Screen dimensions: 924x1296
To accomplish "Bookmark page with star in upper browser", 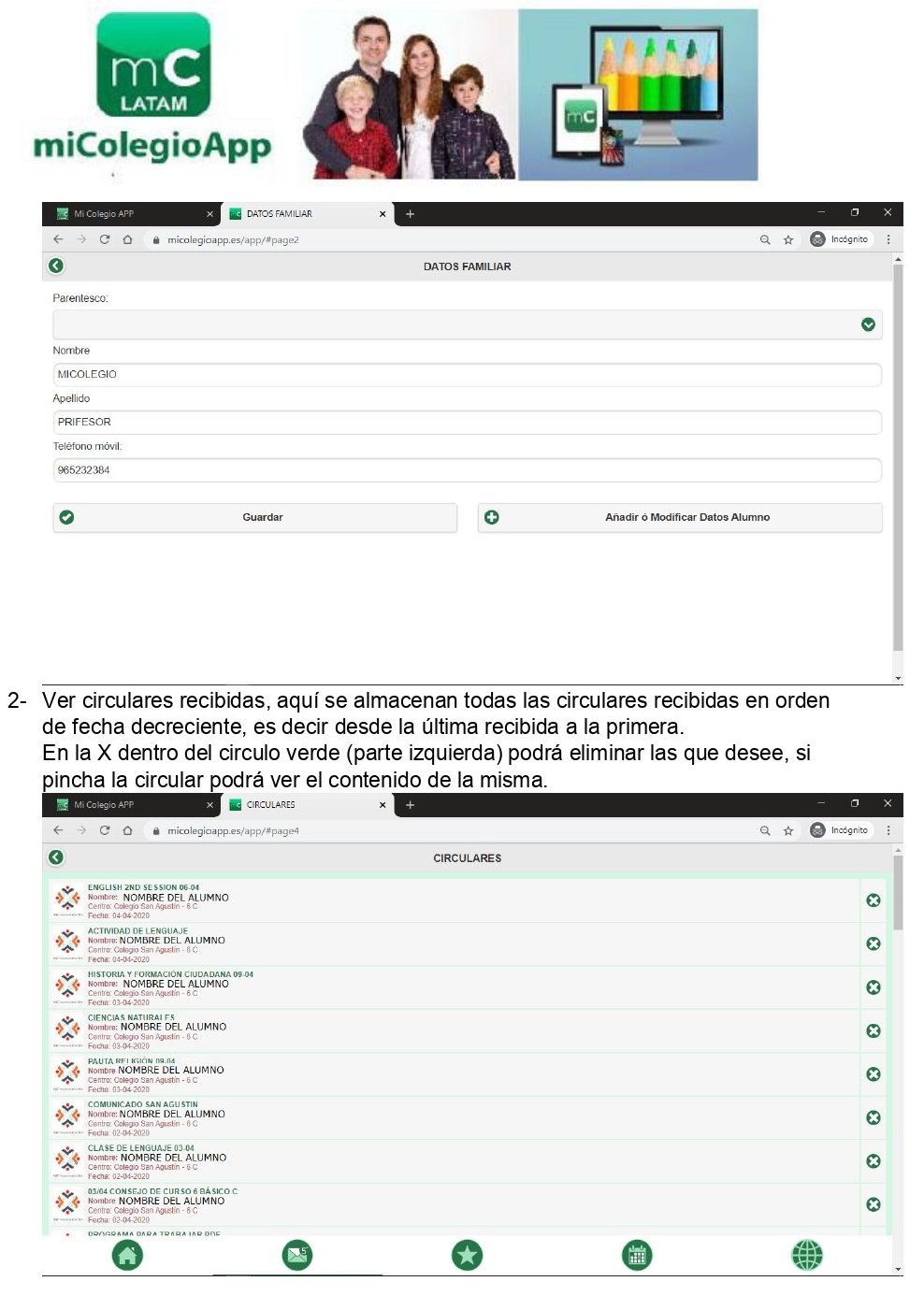I will [788, 239].
